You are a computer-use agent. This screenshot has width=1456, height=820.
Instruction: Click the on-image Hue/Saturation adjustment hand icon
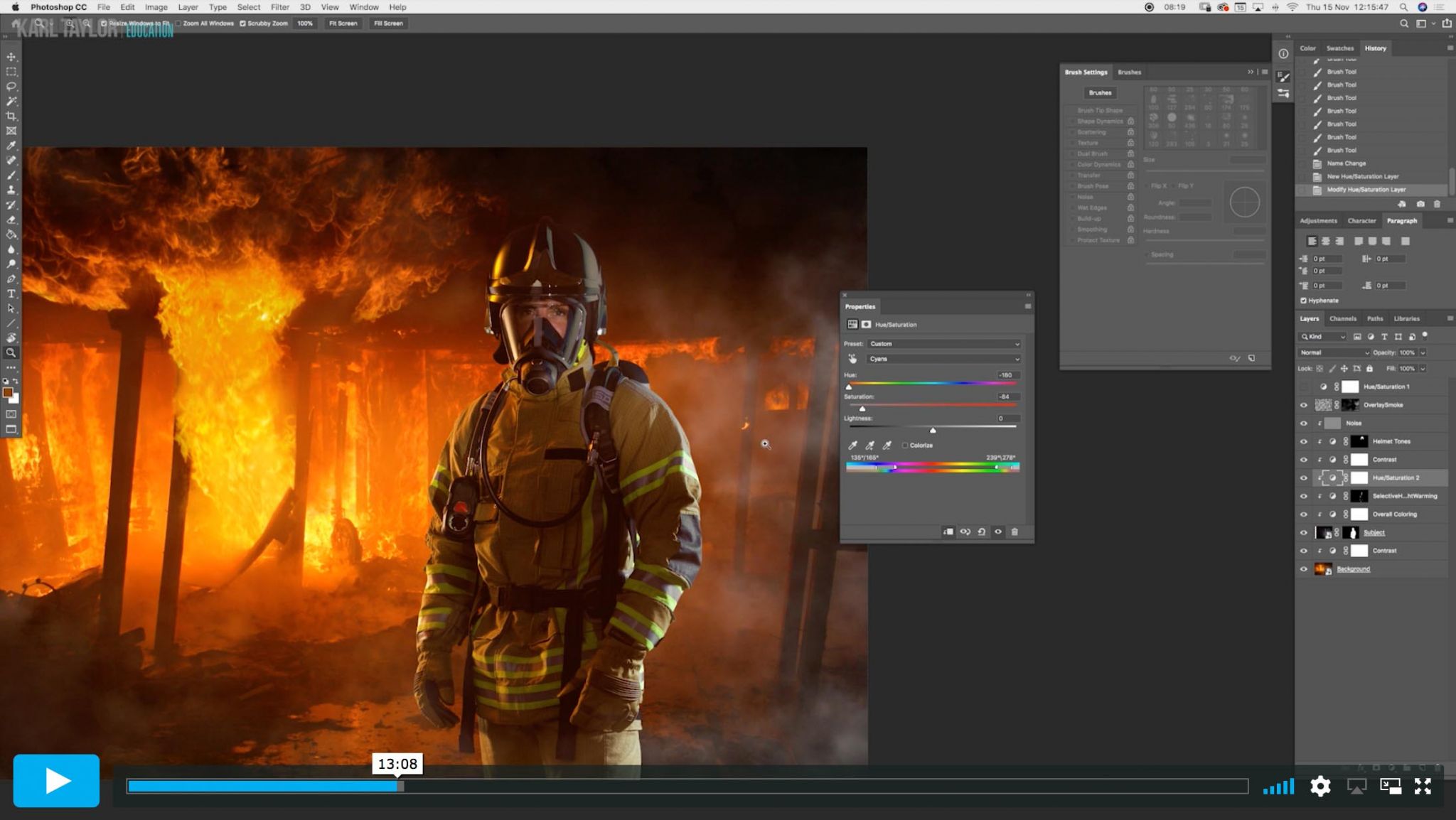click(x=852, y=359)
